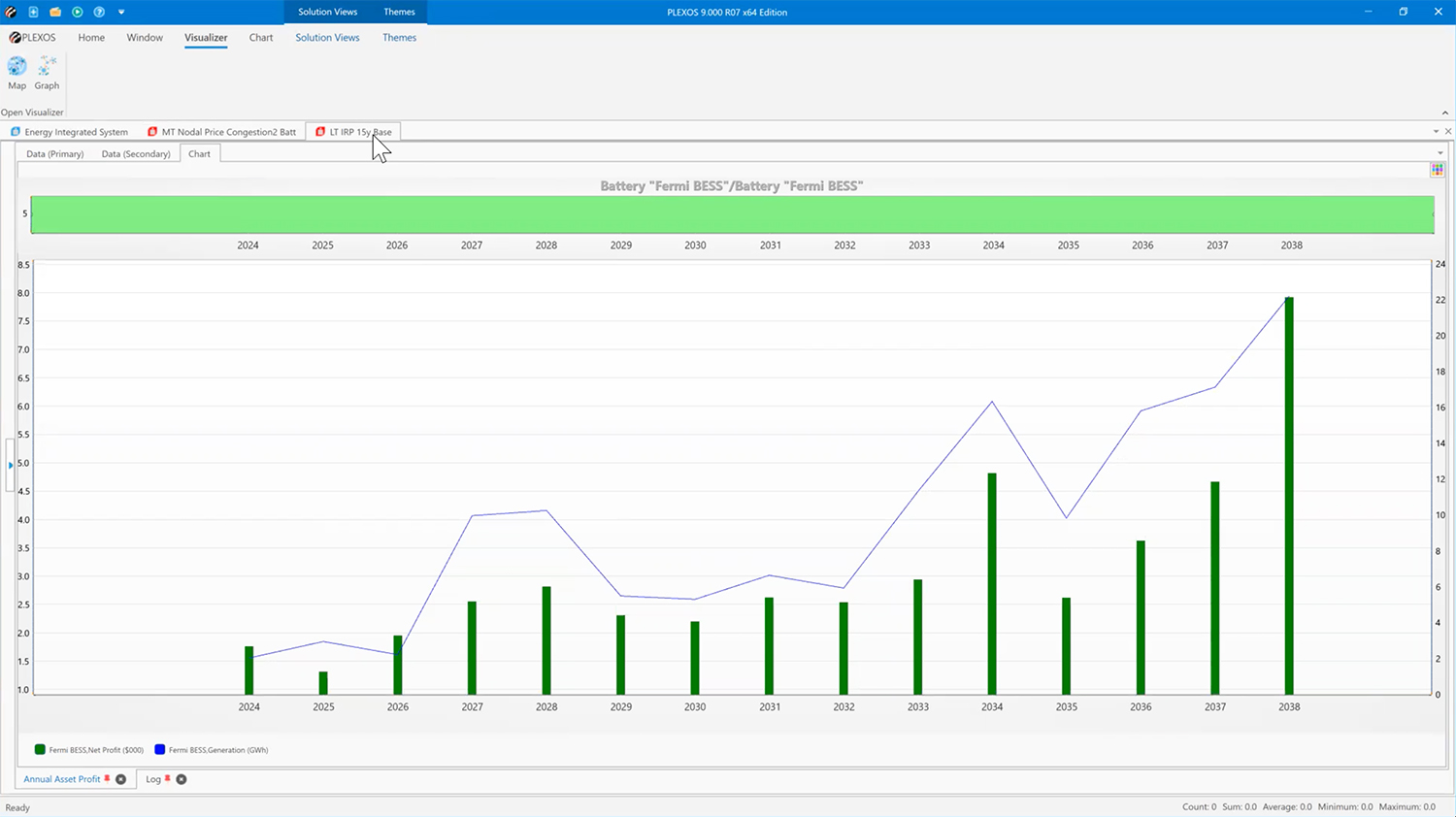Open the document tabs list dropdown
The image size is (1456, 817).
point(1436,132)
